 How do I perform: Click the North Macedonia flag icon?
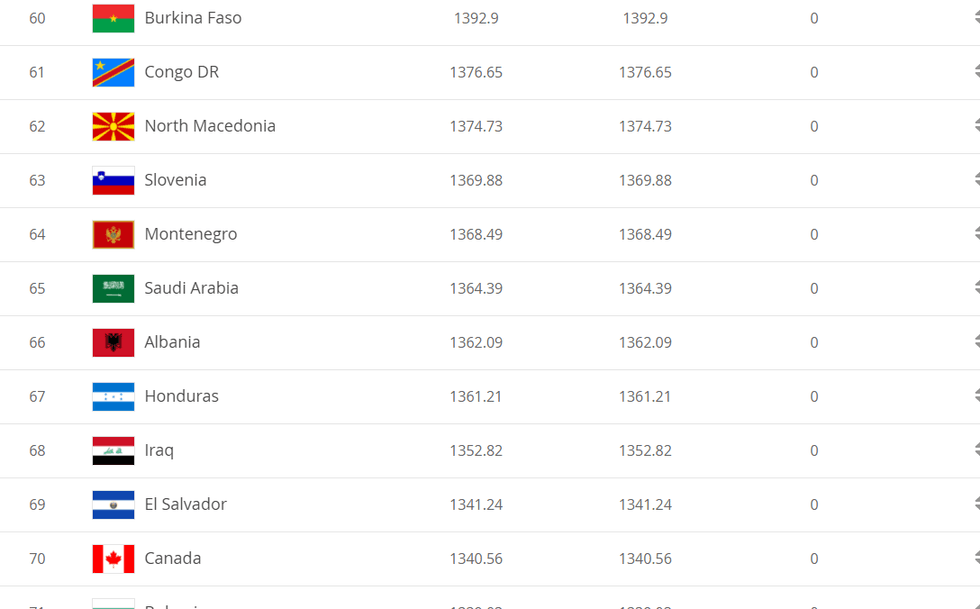click(113, 126)
